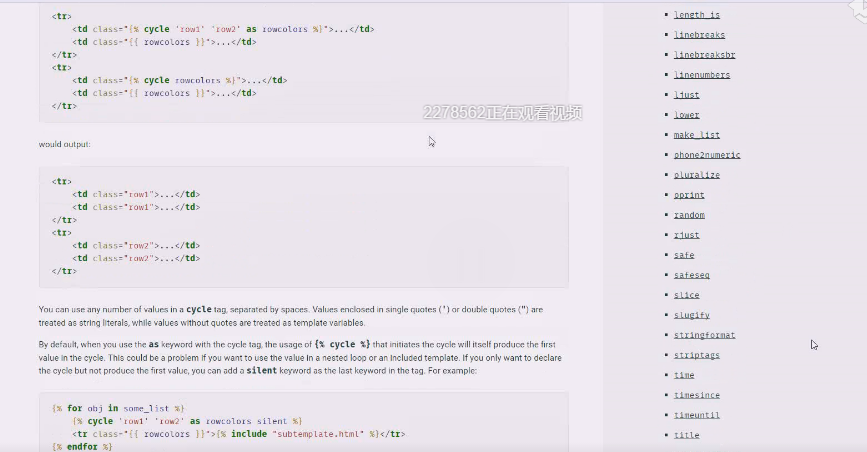The image size is (867, 452).
Task: Open the ljust filter link
Action: (686, 95)
